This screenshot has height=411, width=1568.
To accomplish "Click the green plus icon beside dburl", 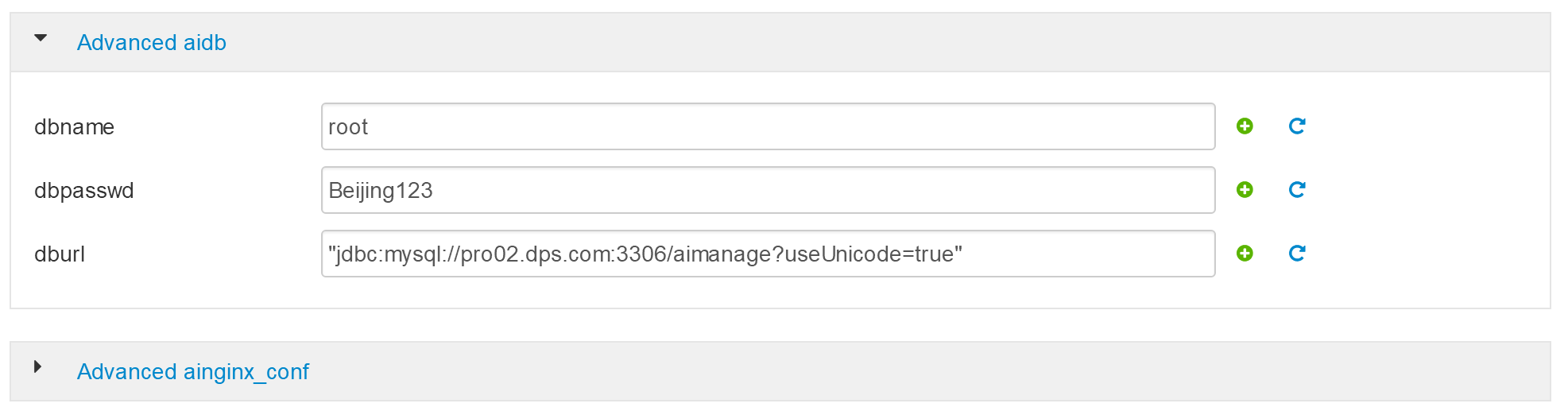I will pyautogui.click(x=1245, y=254).
